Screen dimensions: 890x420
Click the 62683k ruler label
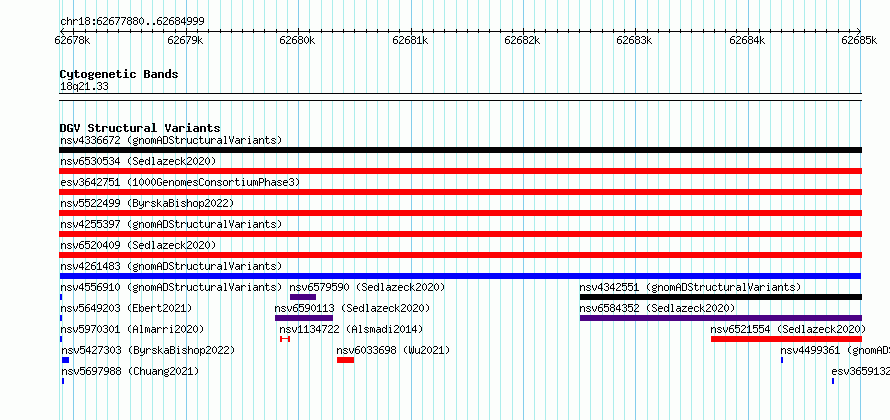(635, 40)
